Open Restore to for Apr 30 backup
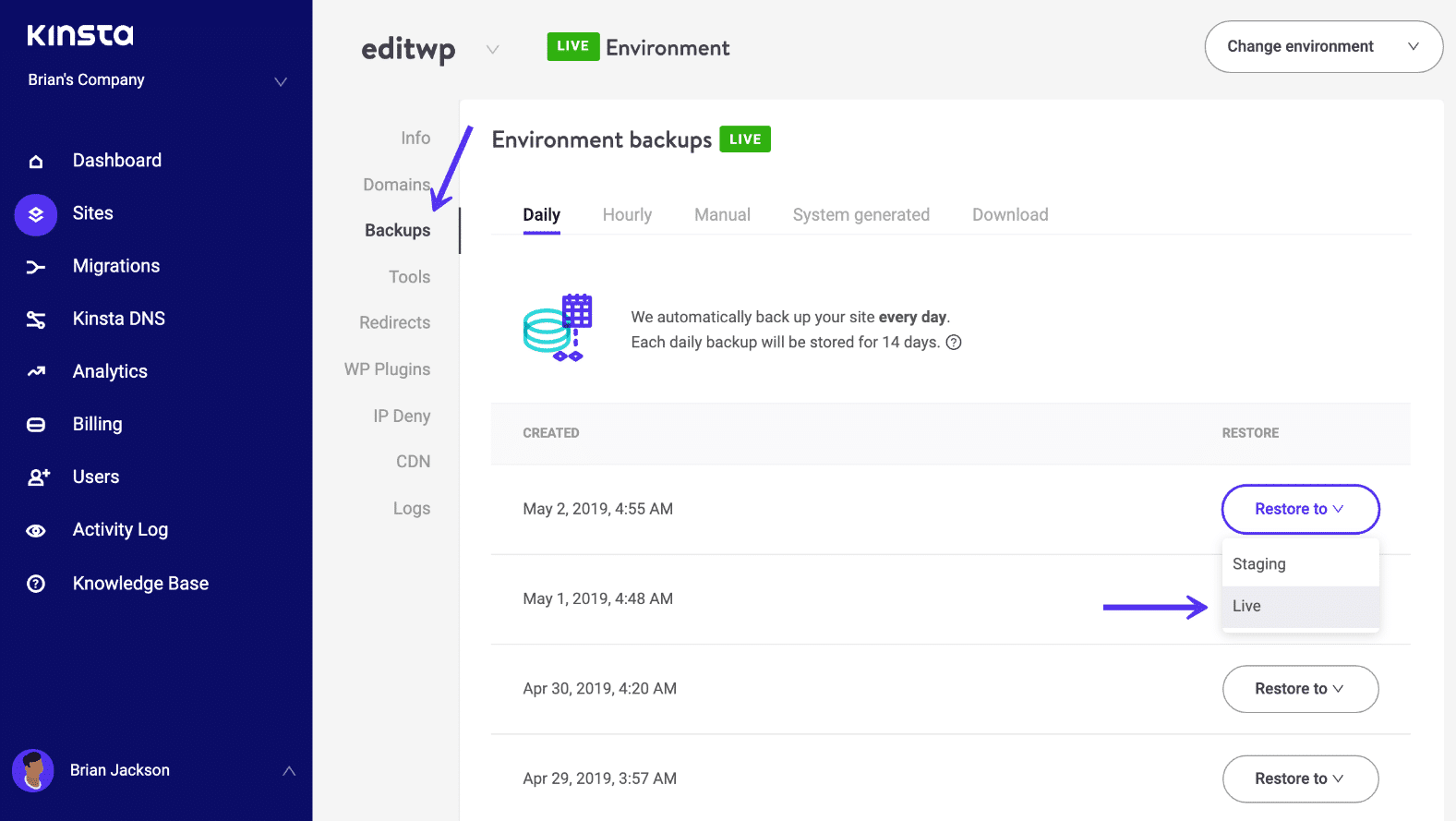This screenshot has width=1456, height=821. pos(1299,689)
